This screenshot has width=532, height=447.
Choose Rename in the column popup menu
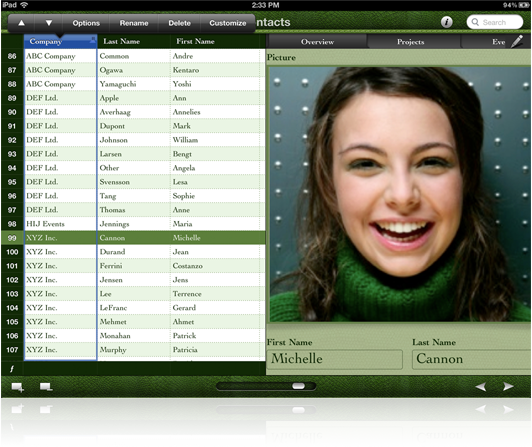click(134, 23)
